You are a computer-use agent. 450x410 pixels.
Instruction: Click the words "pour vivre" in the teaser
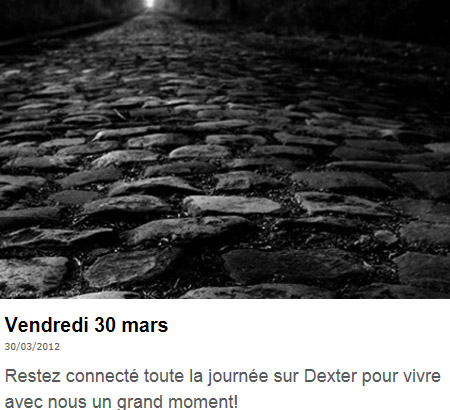(401, 377)
